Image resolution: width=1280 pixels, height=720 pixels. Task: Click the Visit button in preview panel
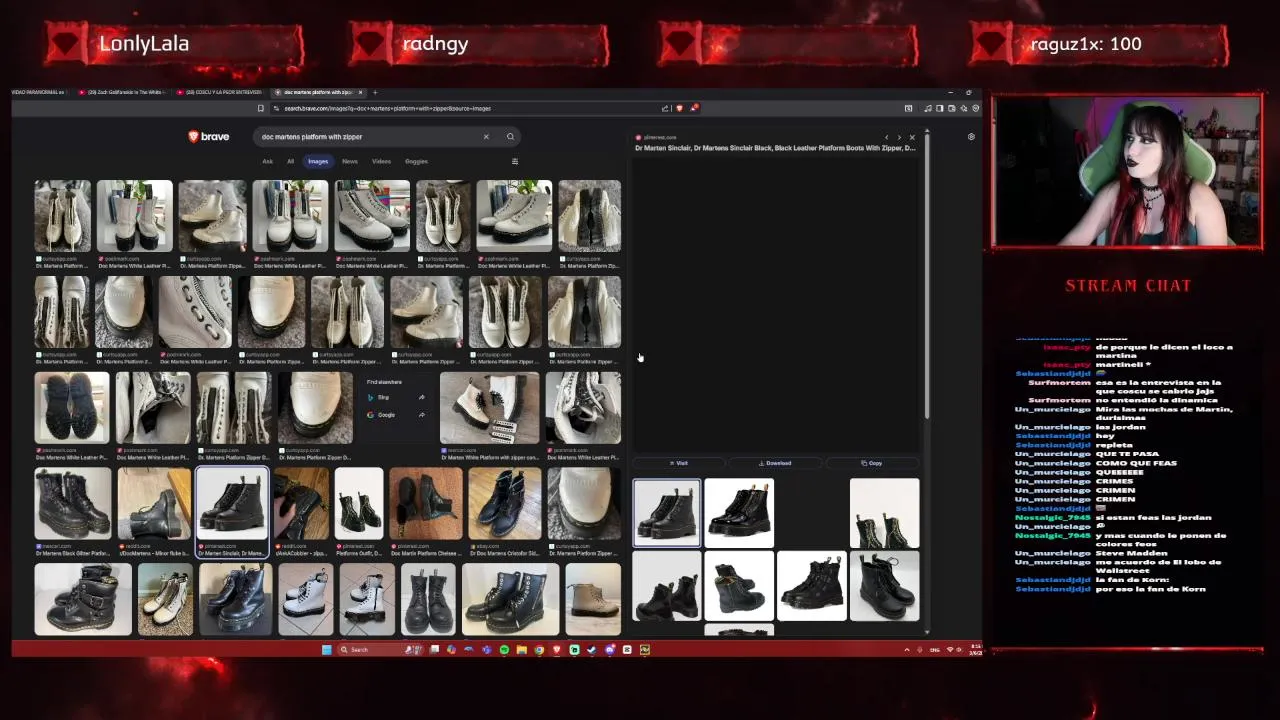(x=678, y=463)
